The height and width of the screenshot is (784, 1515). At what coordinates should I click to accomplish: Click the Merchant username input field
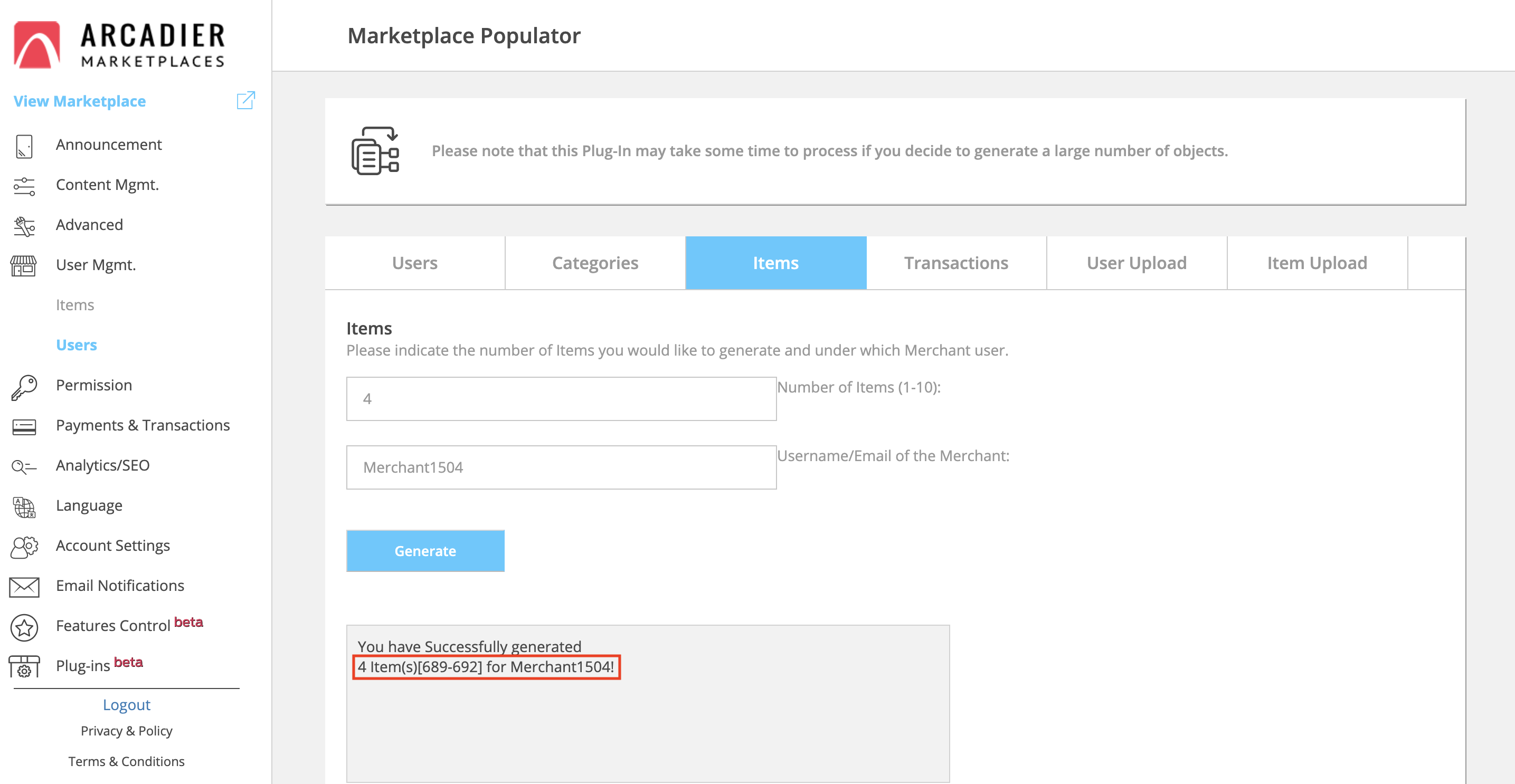point(561,467)
